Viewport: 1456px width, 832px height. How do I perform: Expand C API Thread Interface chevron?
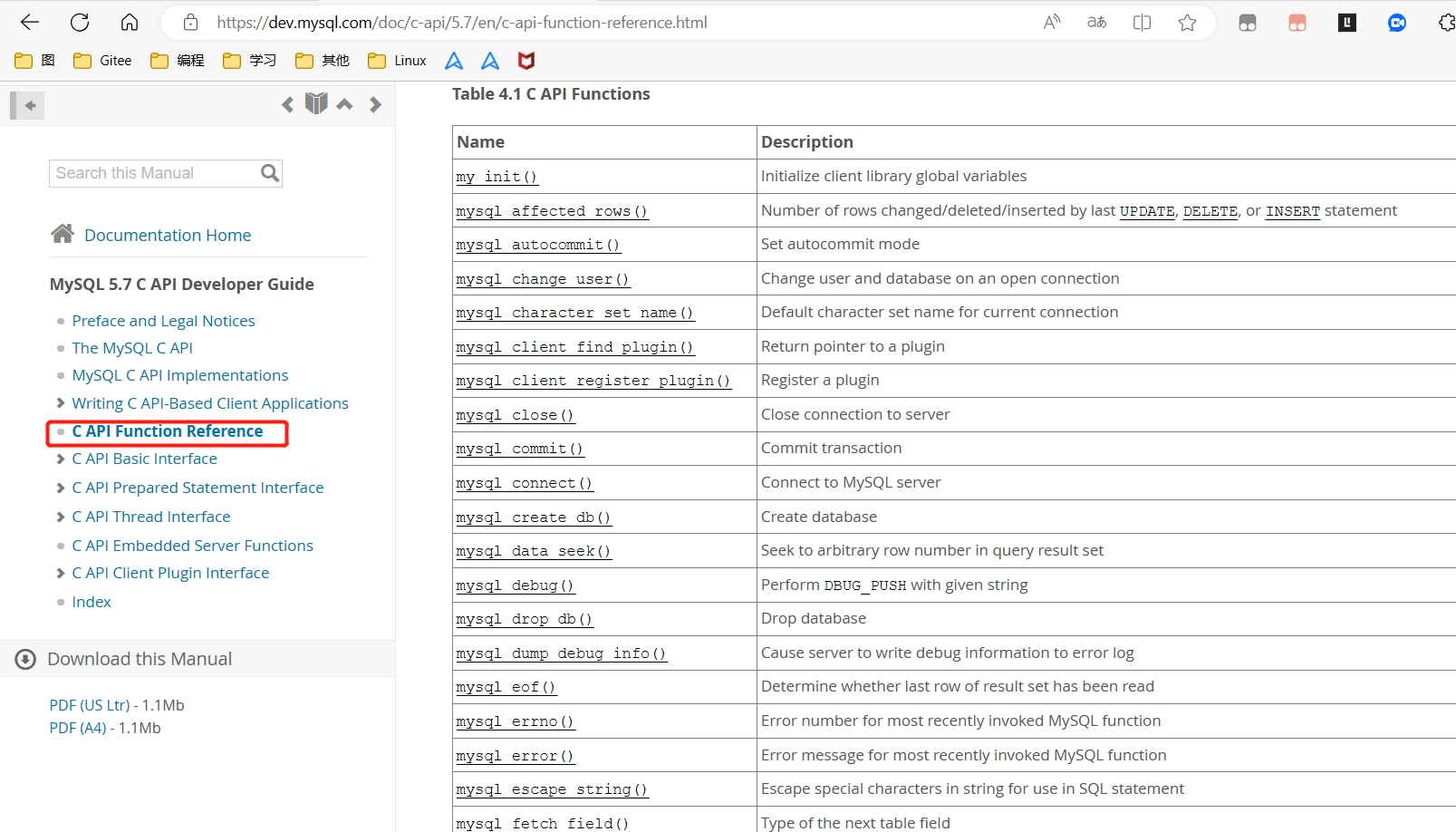pyautogui.click(x=61, y=518)
